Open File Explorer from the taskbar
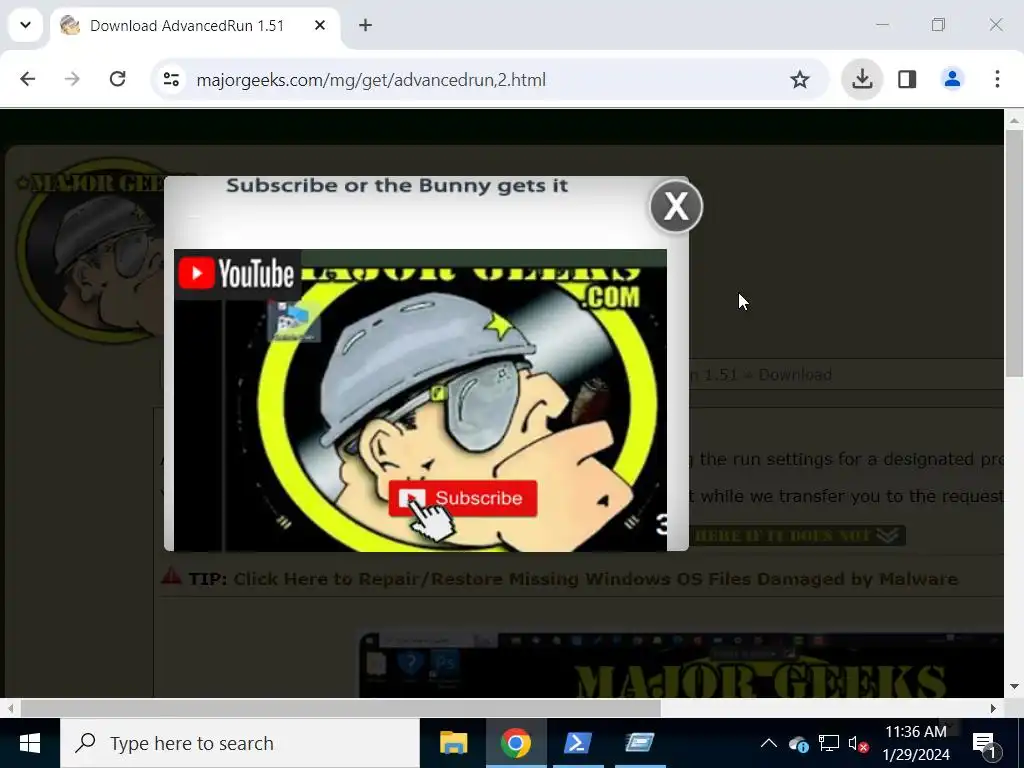Screen dimensions: 1024x768 pos(453,743)
